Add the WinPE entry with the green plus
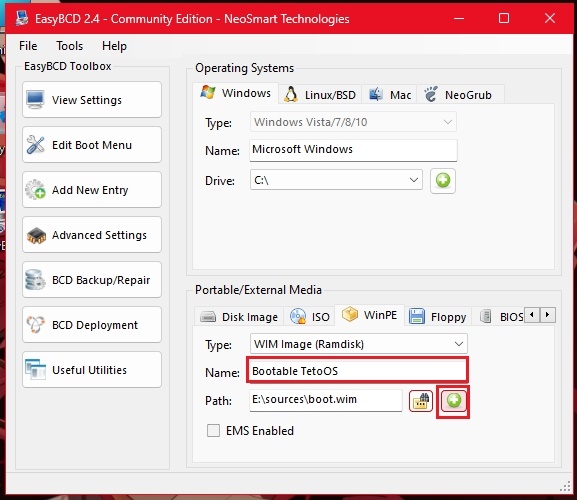 (x=453, y=401)
